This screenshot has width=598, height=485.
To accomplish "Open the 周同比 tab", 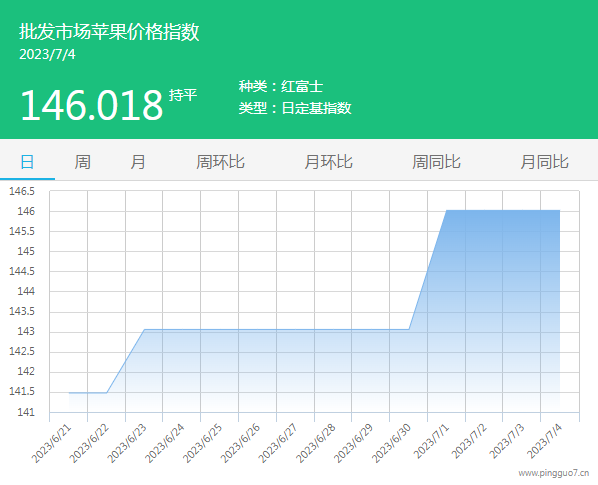I will (436, 162).
